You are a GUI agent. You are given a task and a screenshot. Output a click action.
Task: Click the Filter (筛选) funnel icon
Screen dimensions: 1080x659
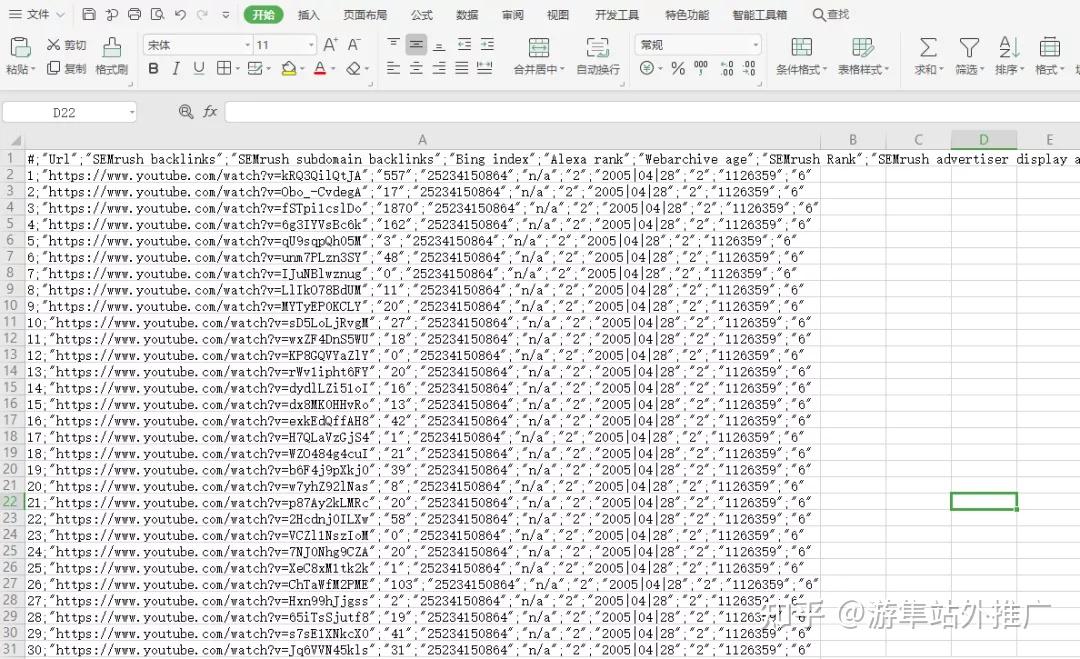pyautogui.click(x=969, y=47)
